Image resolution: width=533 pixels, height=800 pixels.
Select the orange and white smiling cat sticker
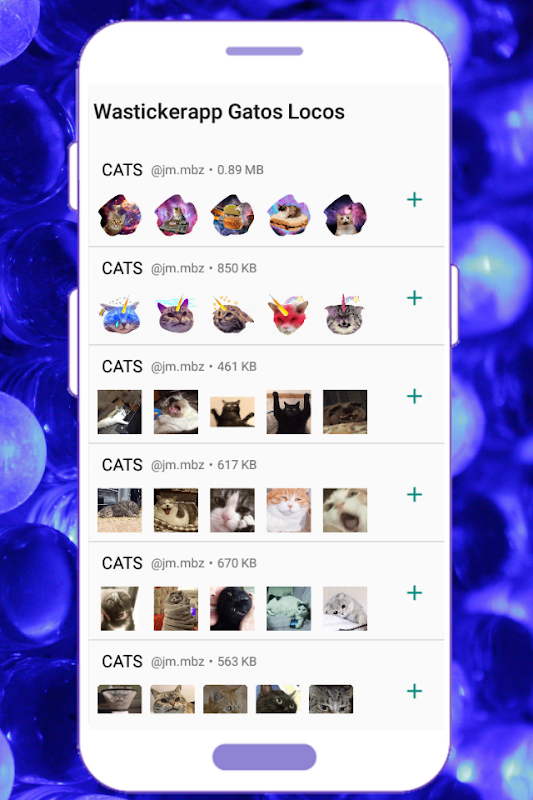[x=289, y=510]
